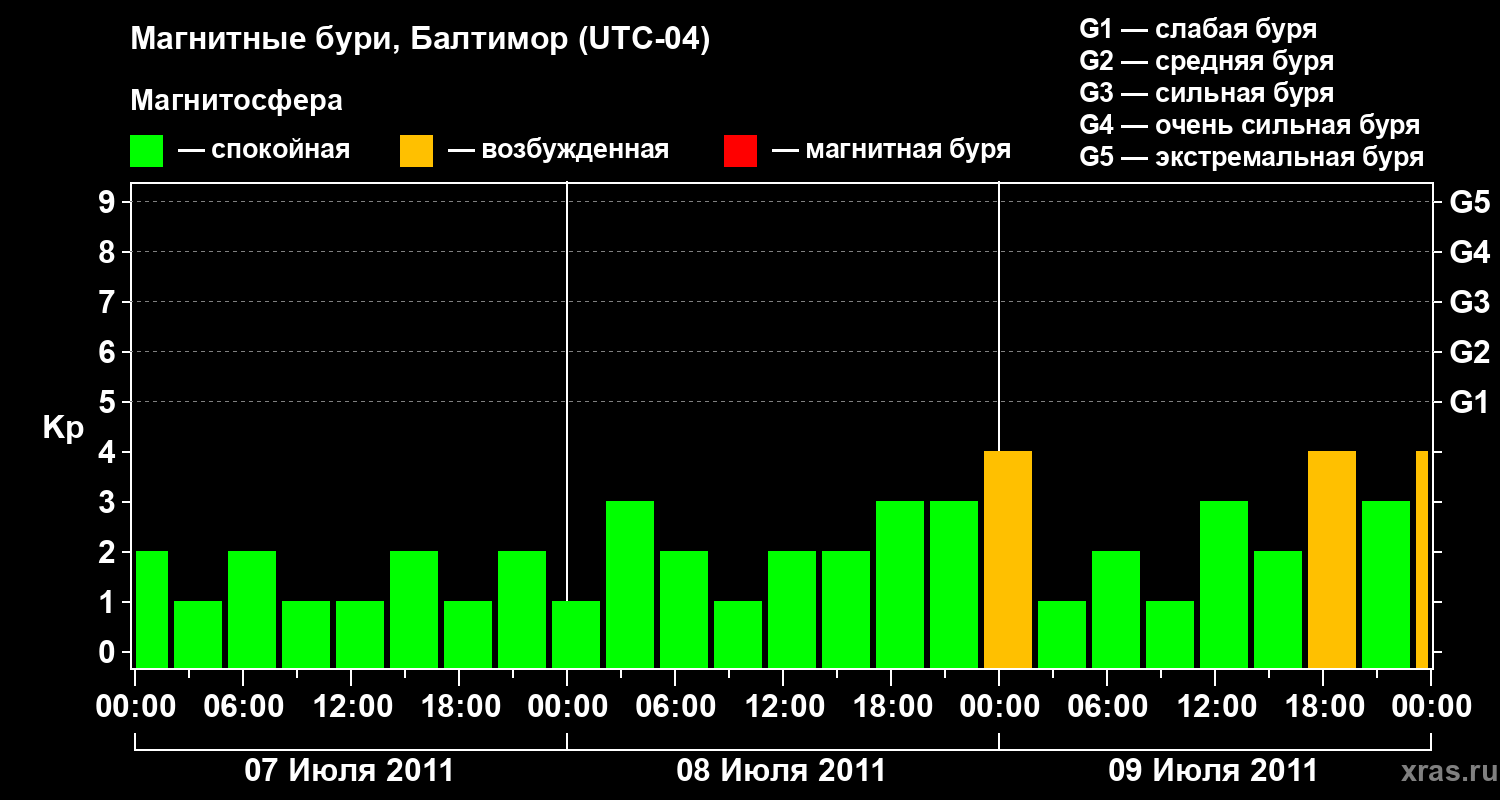
Task: Click the red магнитная буря legend swatch
Action: click(740, 151)
